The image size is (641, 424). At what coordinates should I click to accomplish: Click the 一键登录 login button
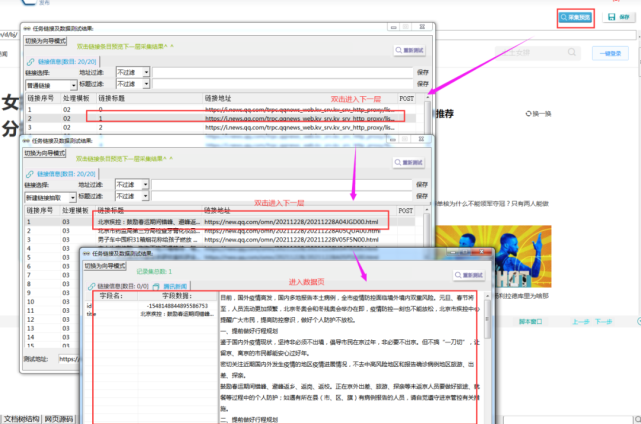(x=610, y=54)
